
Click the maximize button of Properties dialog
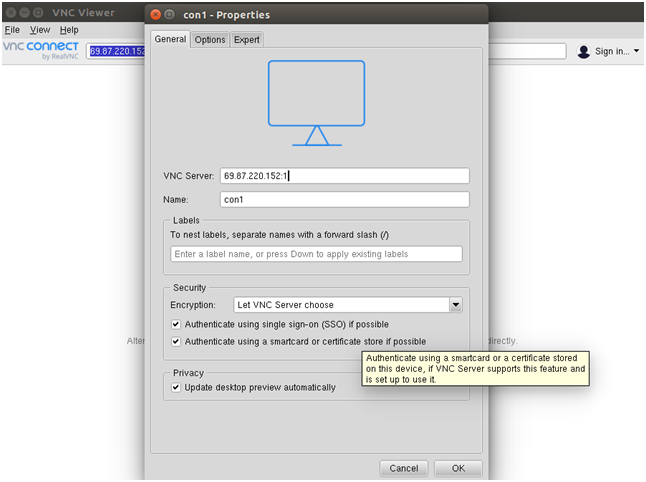(x=169, y=15)
